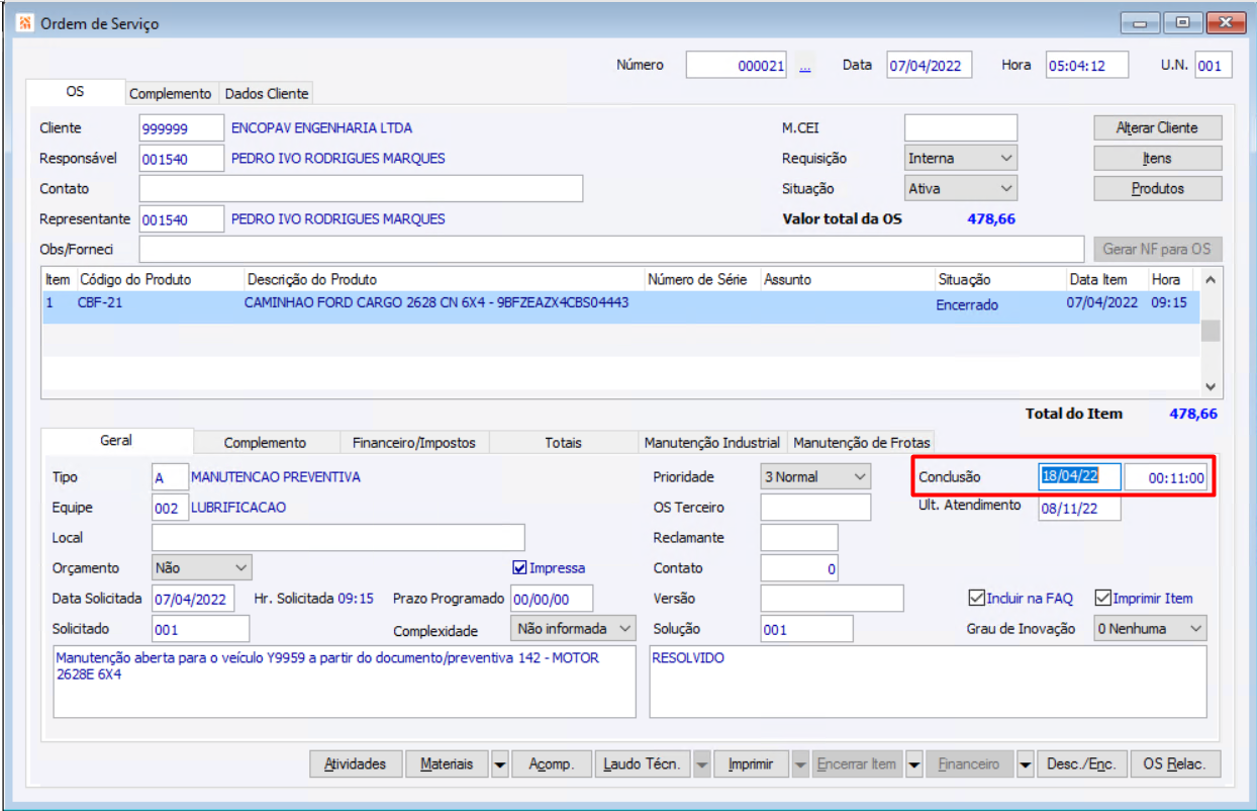The image size is (1257, 811).
Task: Click the OS Relac. button
Action: coord(1176,764)
